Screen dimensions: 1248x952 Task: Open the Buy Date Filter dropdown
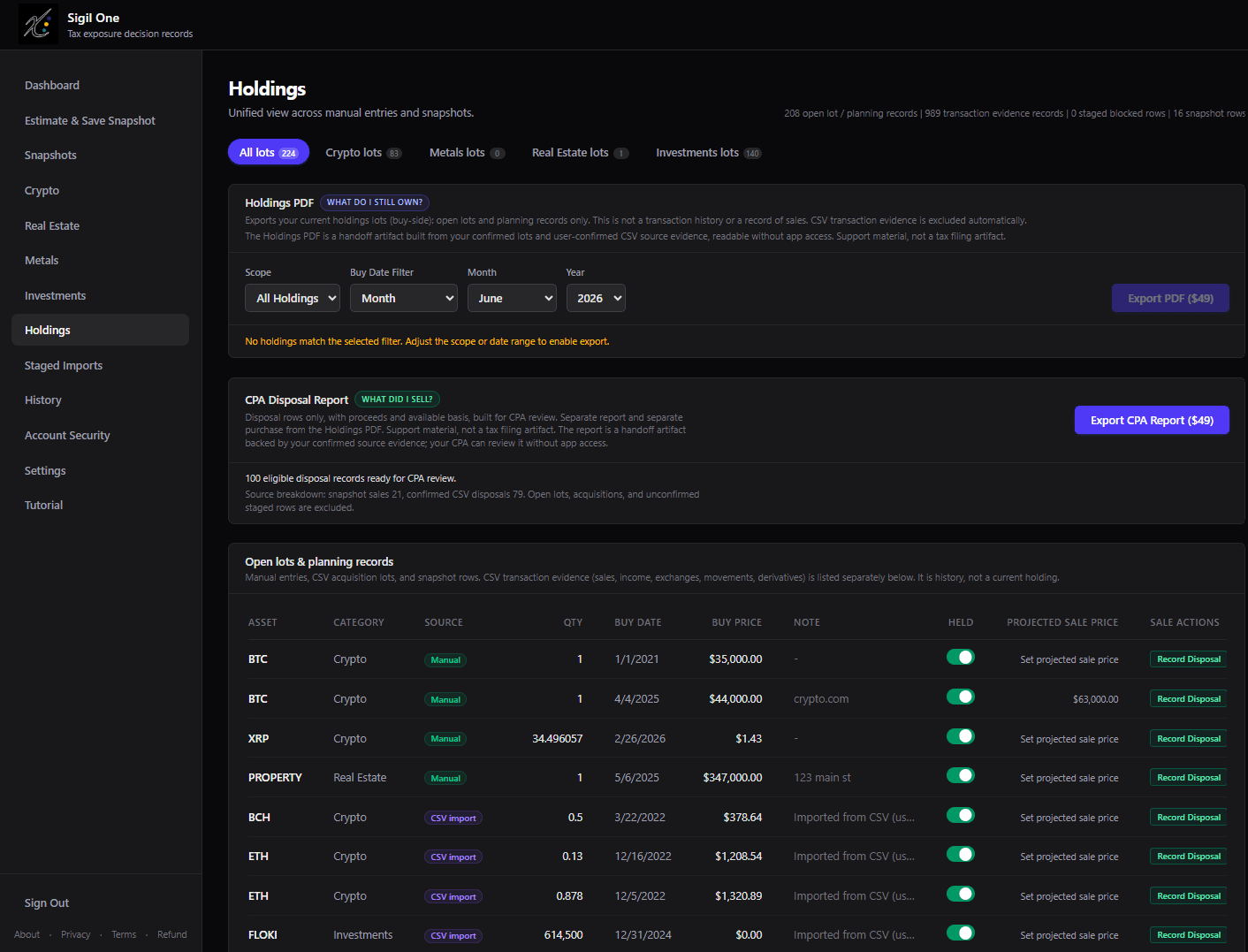click(404, 298)
